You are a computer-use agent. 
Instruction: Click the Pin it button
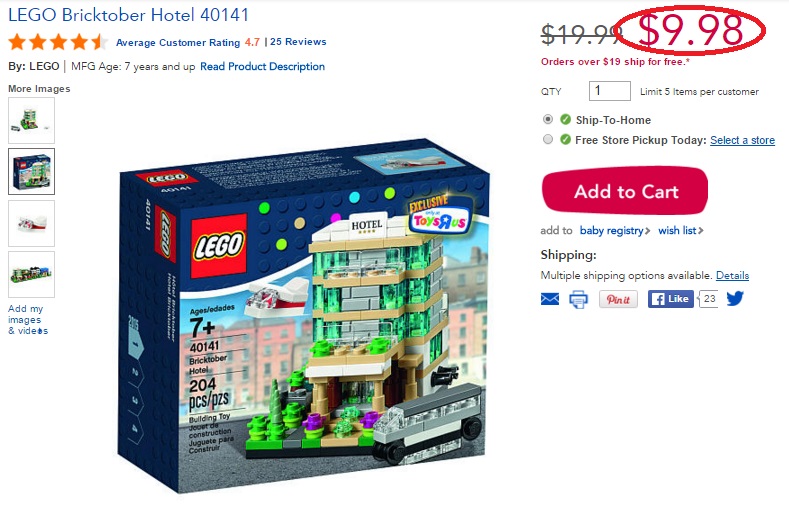[x=618, y=299]
